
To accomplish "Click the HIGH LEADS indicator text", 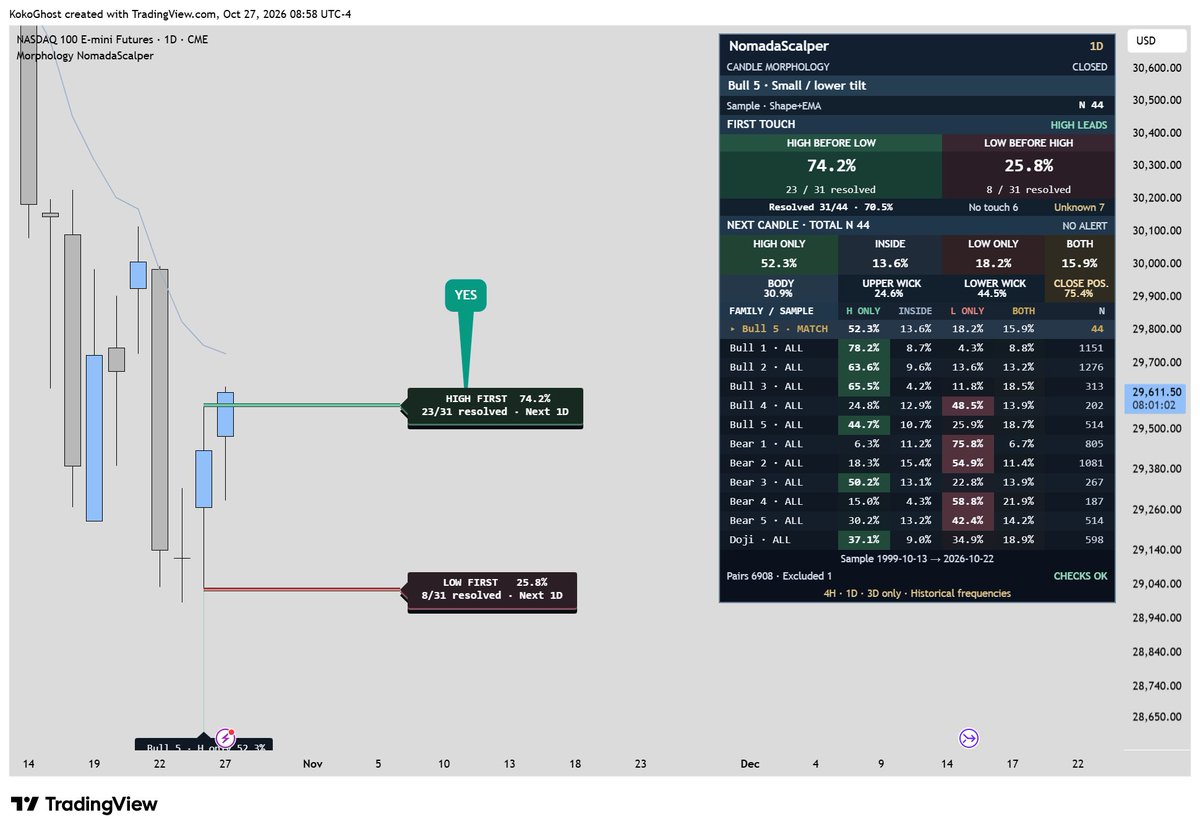I will coord(1078,125).
